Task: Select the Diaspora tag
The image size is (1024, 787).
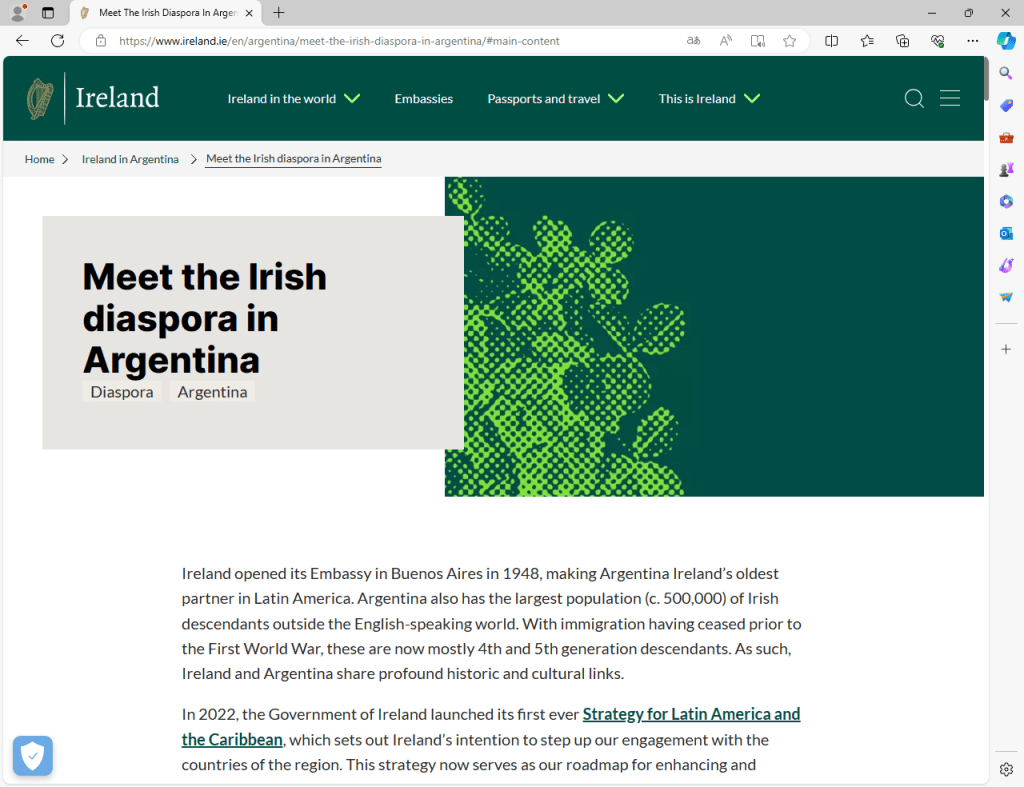Action: point(122,392)
